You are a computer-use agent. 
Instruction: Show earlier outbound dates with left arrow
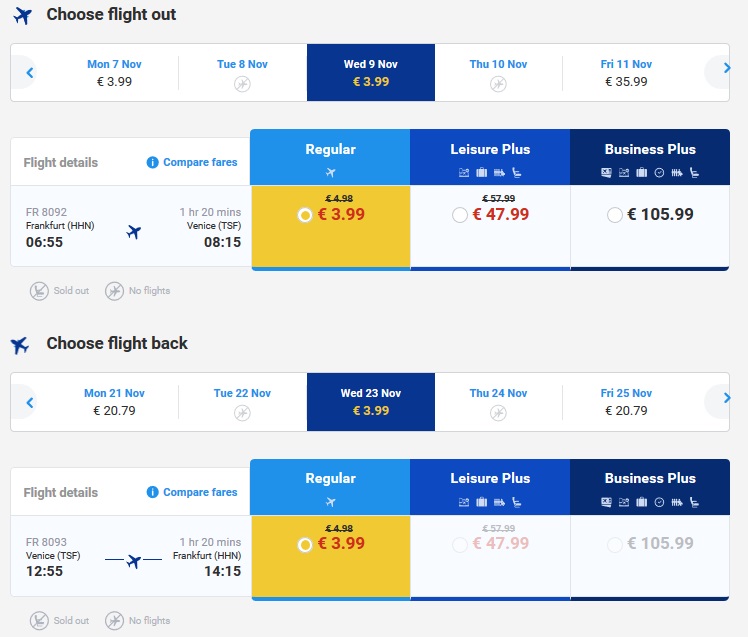point(30,72)
